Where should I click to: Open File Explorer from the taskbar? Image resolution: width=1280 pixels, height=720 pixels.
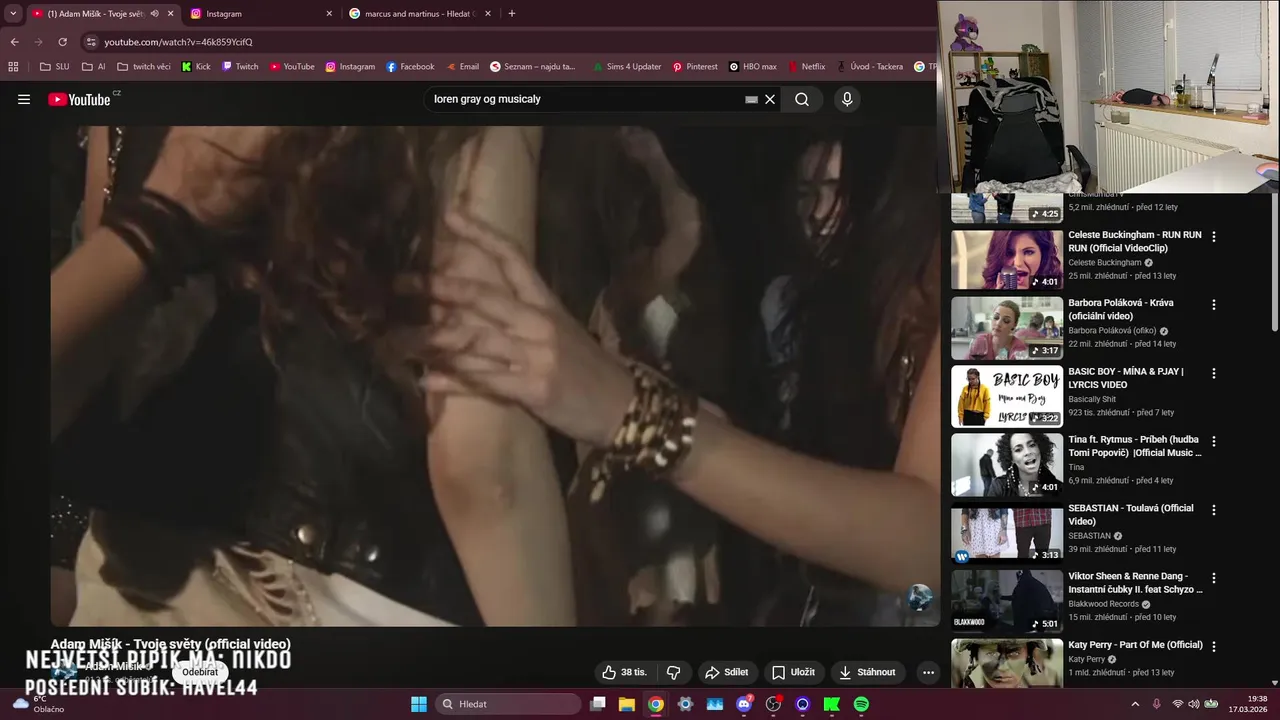tap(627, 704)
